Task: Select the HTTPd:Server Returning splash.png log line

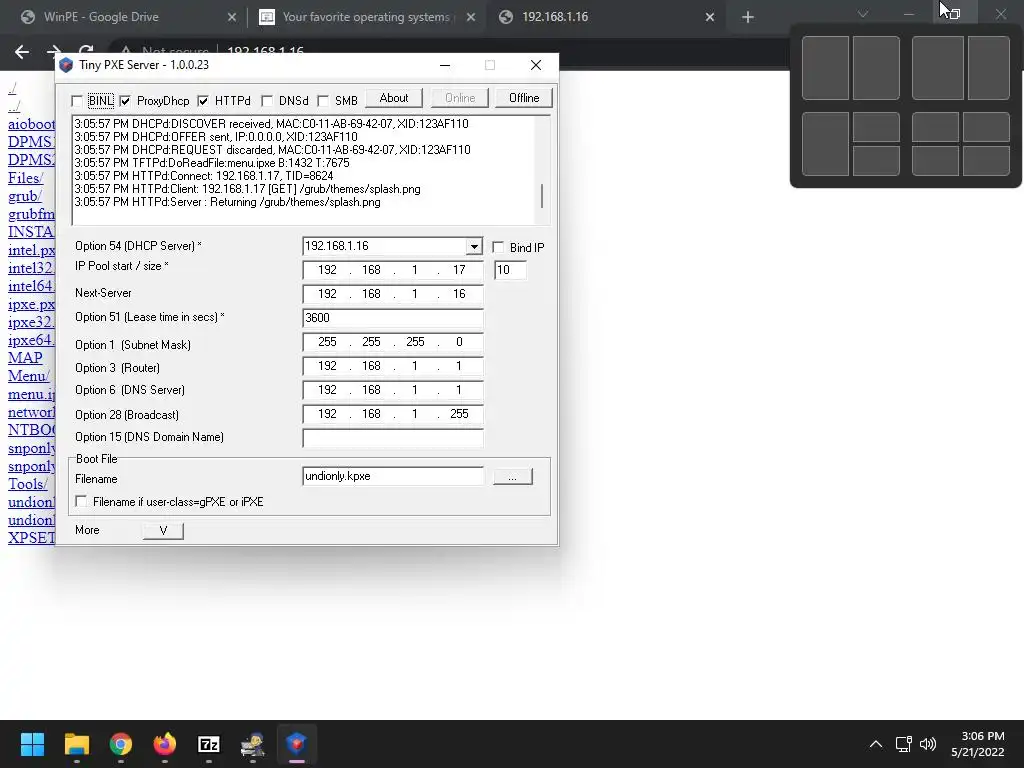Action: [227, 202]
